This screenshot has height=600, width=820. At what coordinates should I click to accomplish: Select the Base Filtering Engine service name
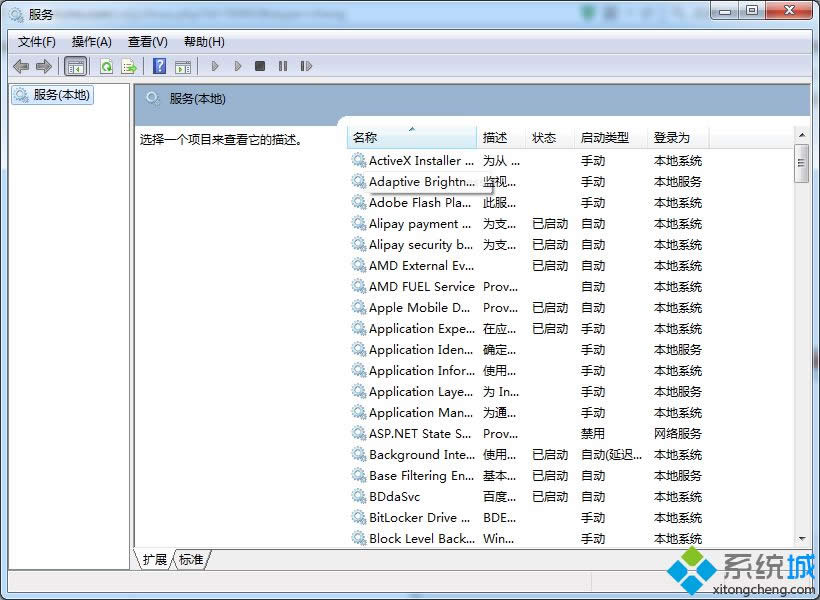coord(422,476)
